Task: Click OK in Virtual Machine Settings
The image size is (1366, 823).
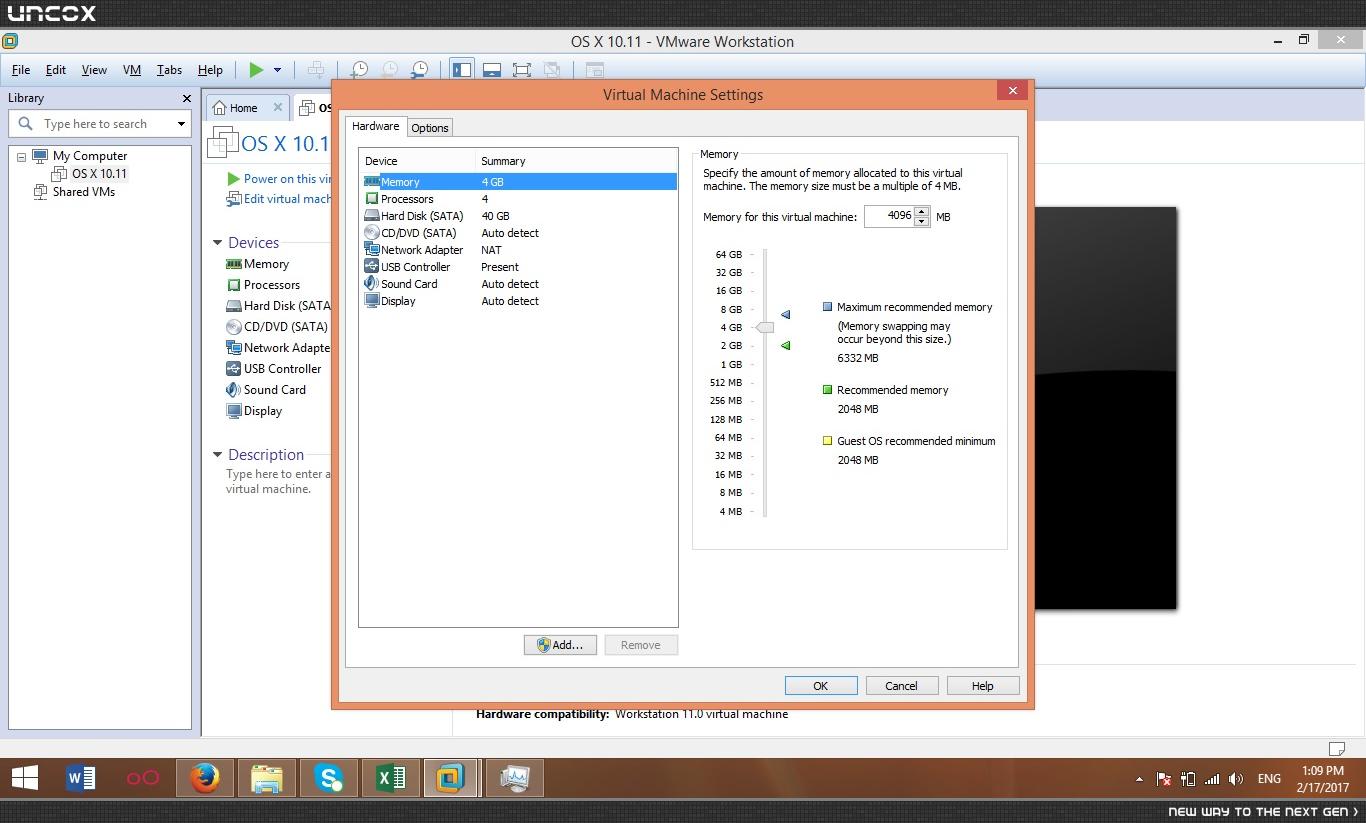Action: point(821,686)
